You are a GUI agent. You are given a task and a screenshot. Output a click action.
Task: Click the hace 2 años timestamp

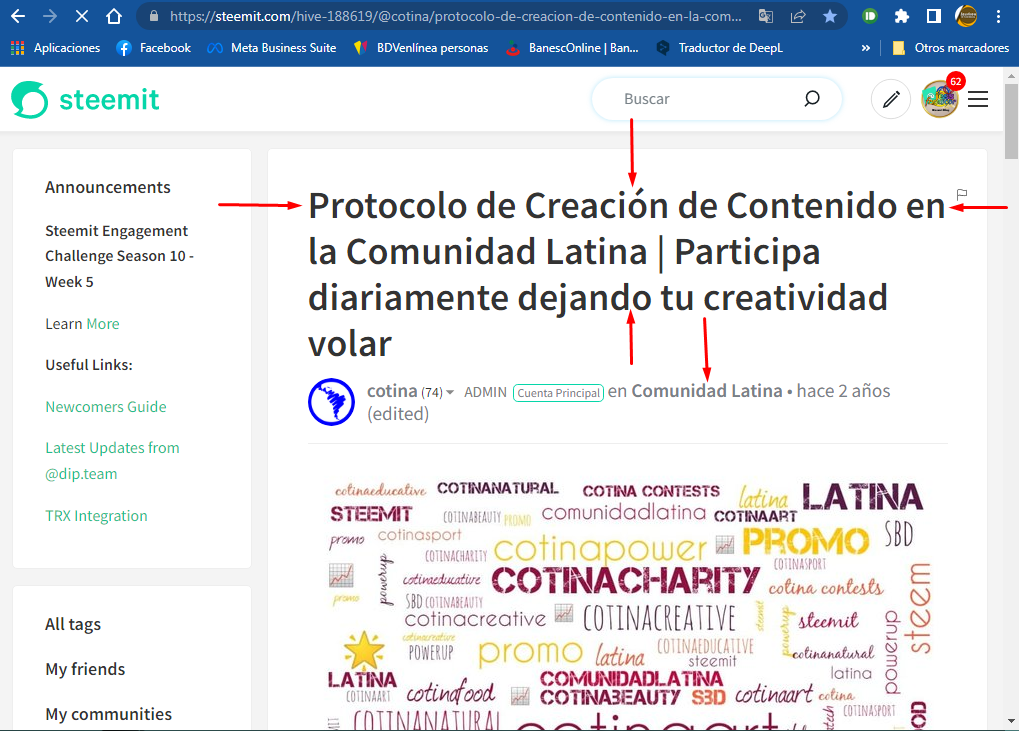(x=844, y=391)
